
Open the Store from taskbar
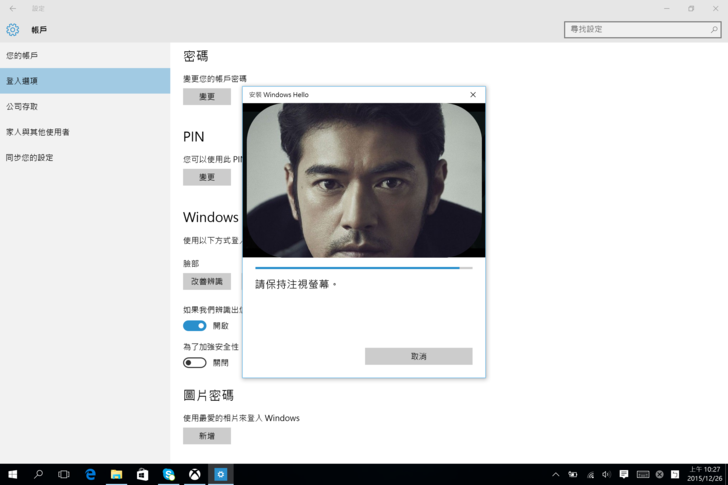coord(142,474)
